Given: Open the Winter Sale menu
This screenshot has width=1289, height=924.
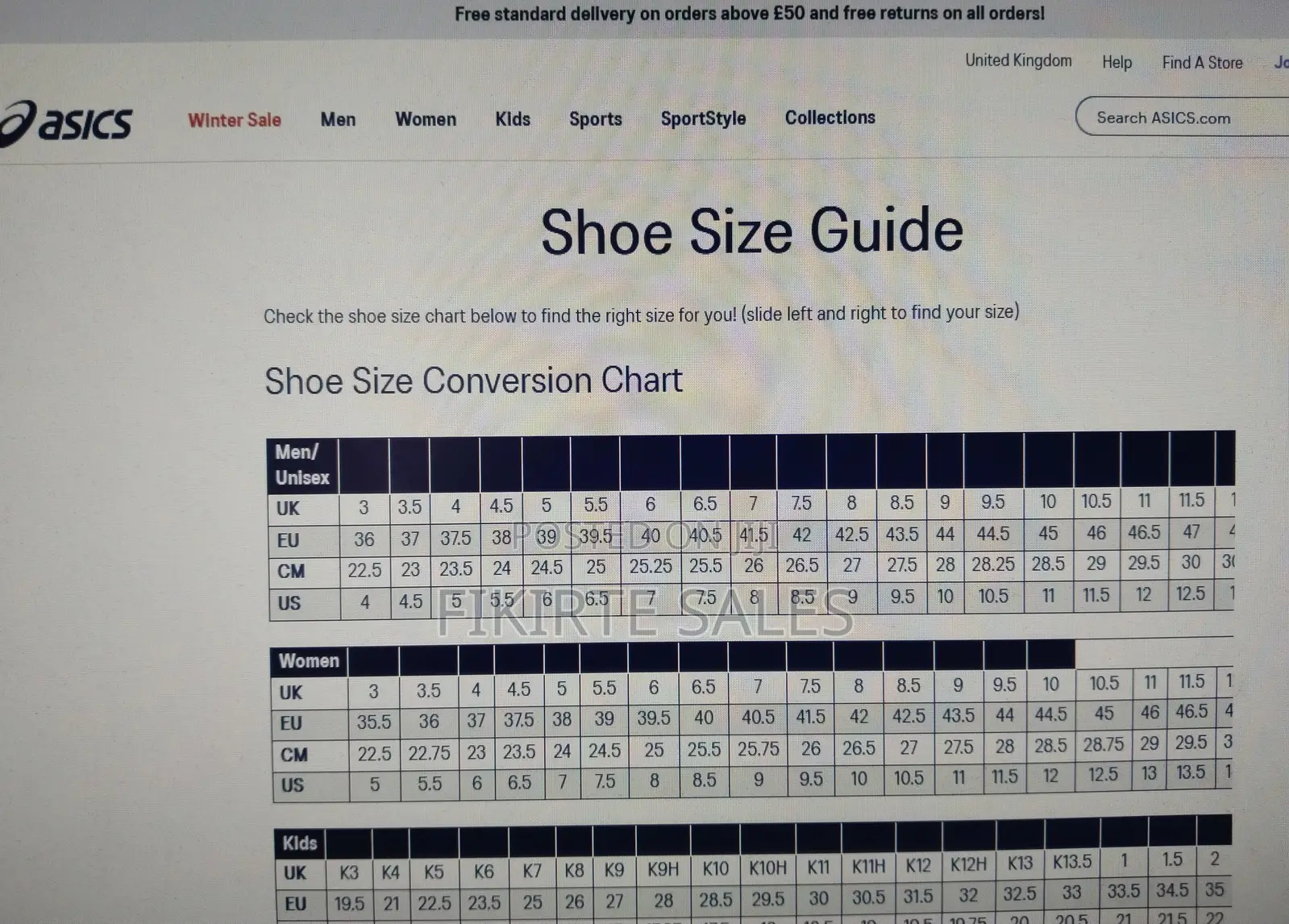Looking at the screenshot, I should [235, 120].
